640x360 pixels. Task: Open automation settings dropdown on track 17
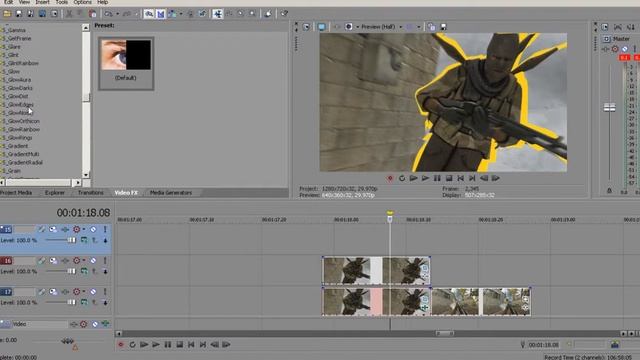pyautogui.click(x=84, y=291)
